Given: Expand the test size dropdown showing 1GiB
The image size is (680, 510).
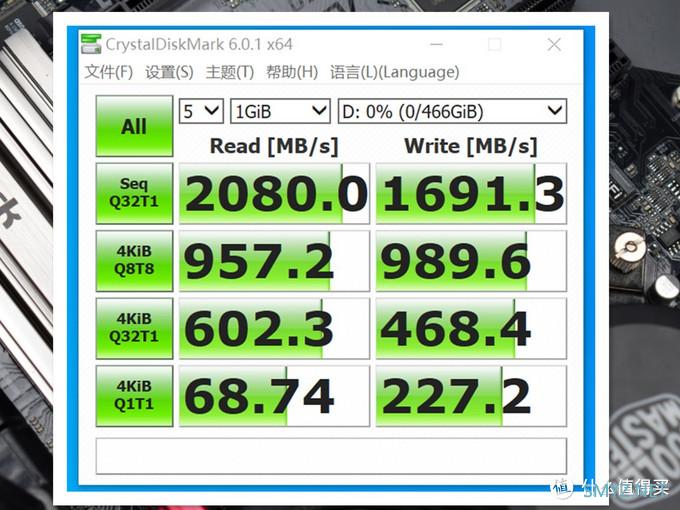Looking at the screenshot, I should [280, 111].
